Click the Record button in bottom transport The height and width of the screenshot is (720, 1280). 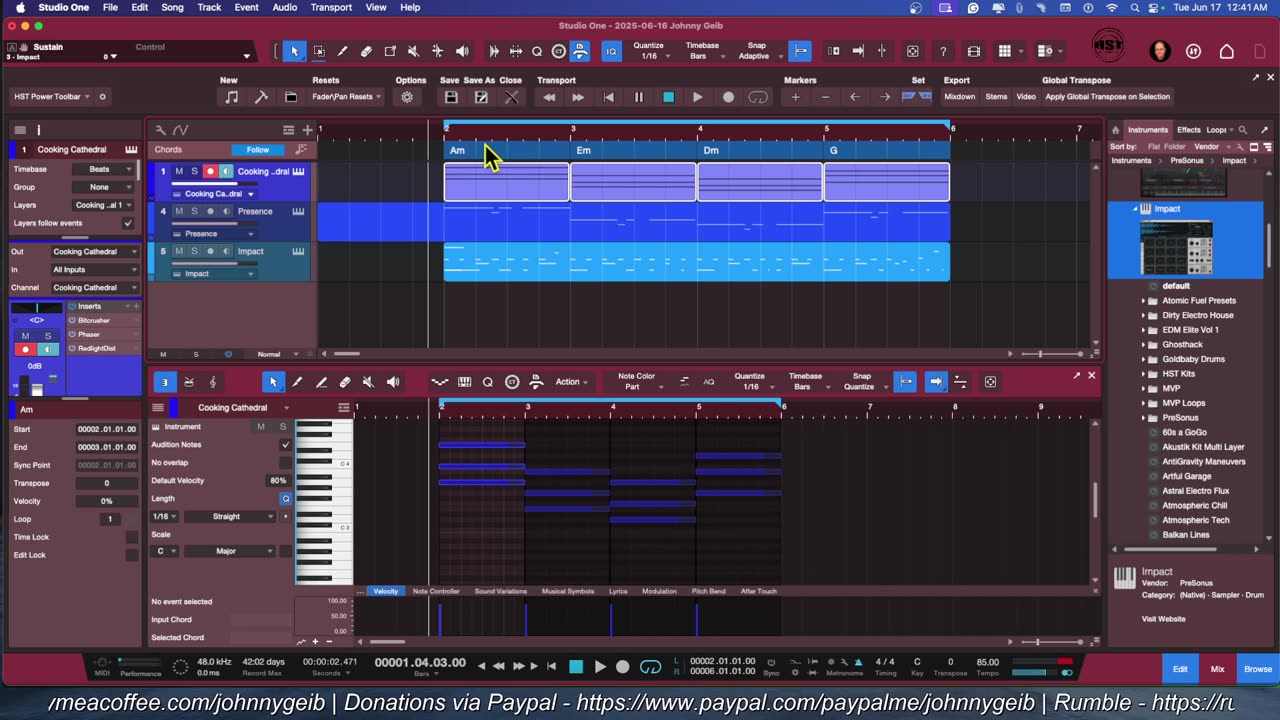623,667
